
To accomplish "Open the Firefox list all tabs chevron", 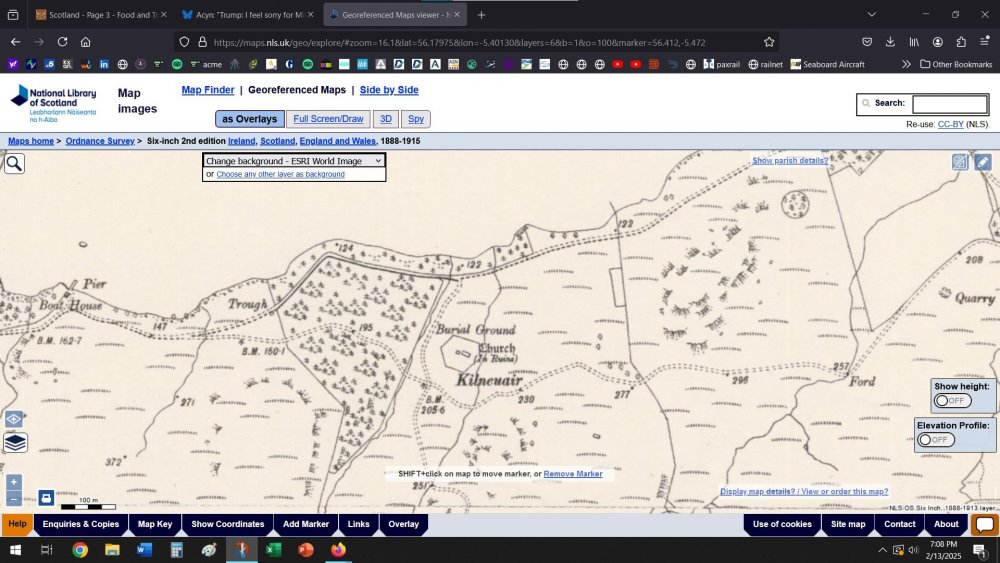I will (x=871, y=14).
